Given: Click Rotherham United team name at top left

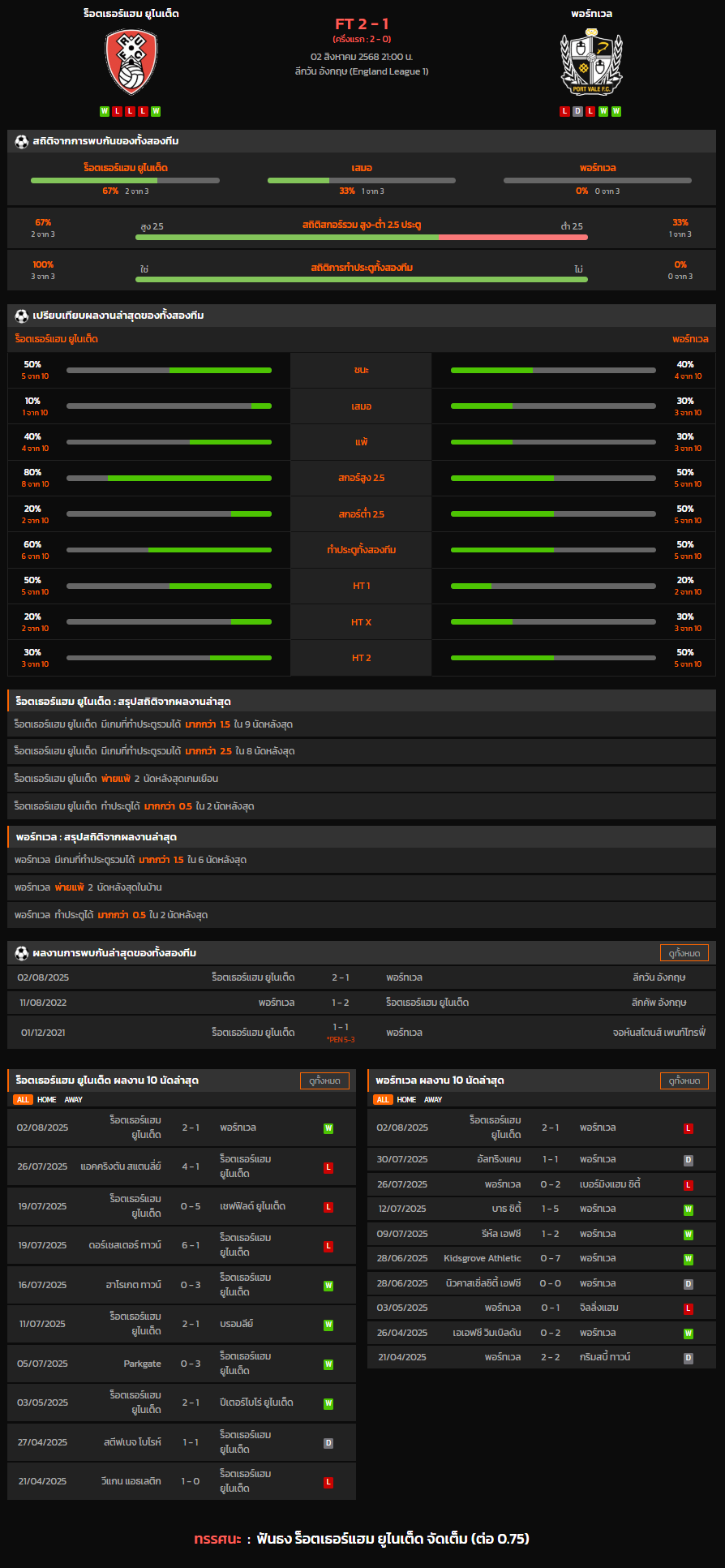Looking at the screenshot, I should [131, 14].
